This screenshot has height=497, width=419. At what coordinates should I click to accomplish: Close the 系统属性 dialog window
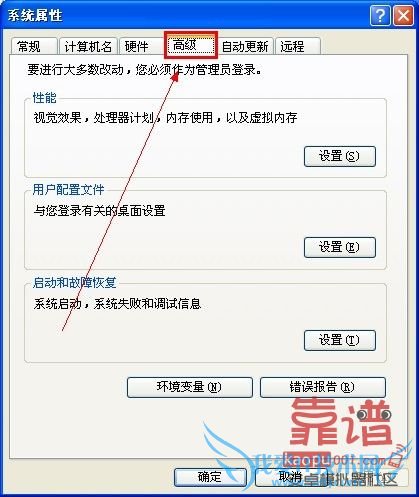[x=403, y=15]
